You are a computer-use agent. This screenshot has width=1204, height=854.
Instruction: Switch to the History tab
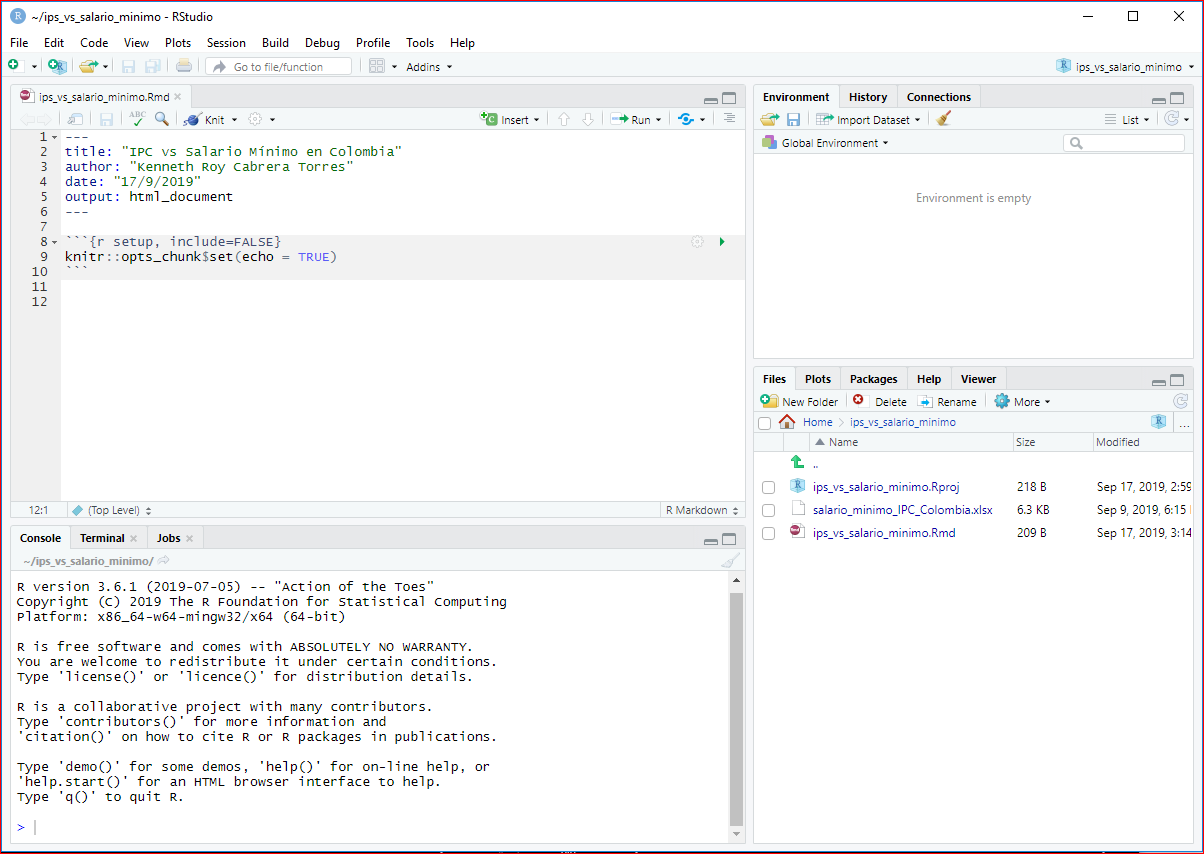[x=868, y=97]
